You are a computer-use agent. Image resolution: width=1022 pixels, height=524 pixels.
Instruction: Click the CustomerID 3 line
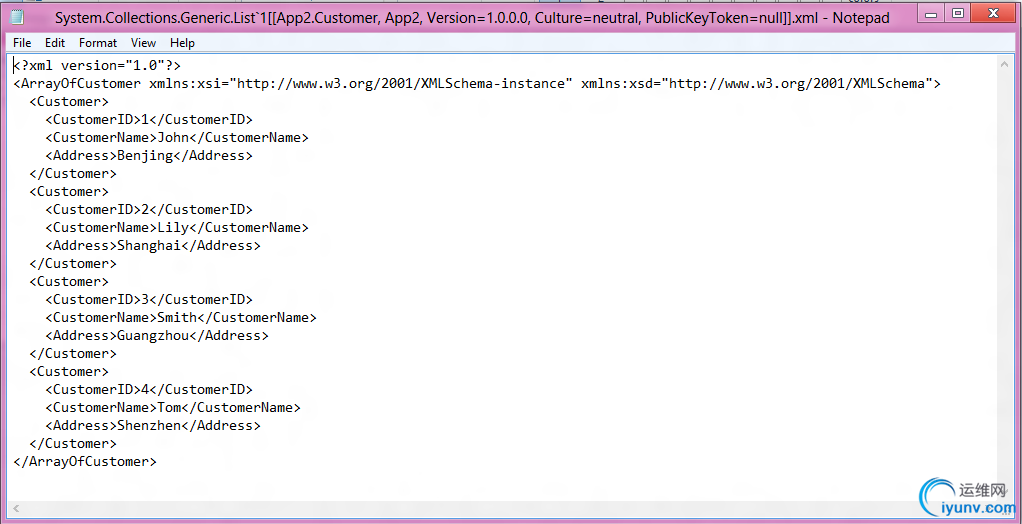pos(149,300)
